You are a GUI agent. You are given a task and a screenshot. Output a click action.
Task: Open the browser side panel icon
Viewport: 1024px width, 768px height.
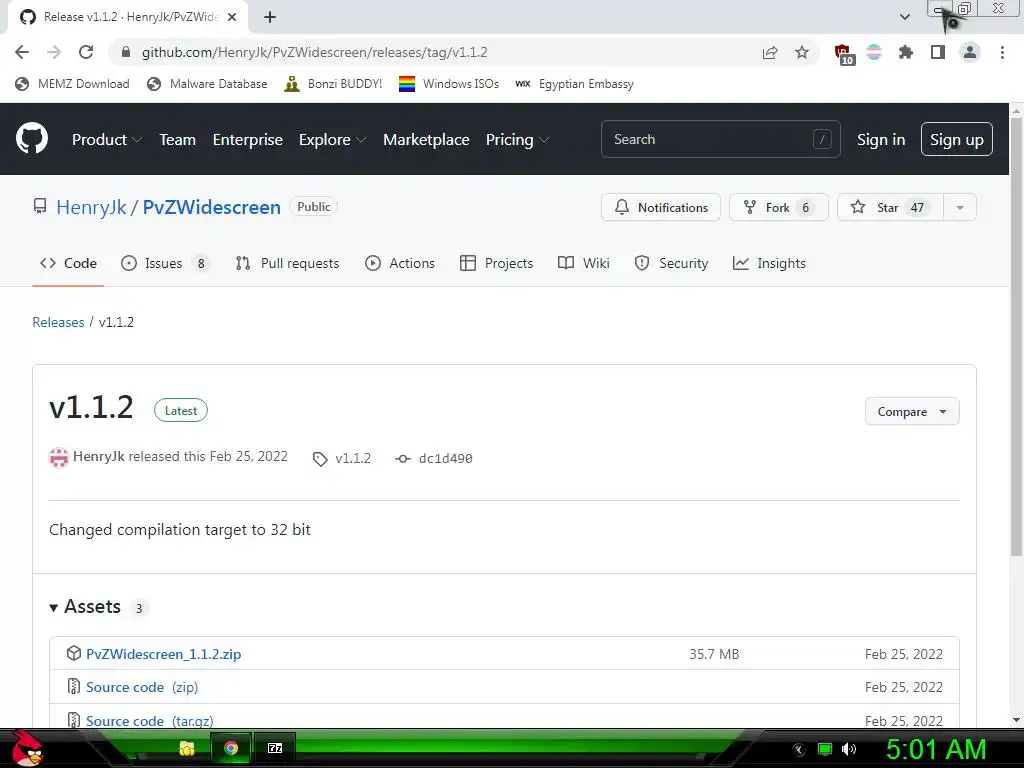[938, 52]
